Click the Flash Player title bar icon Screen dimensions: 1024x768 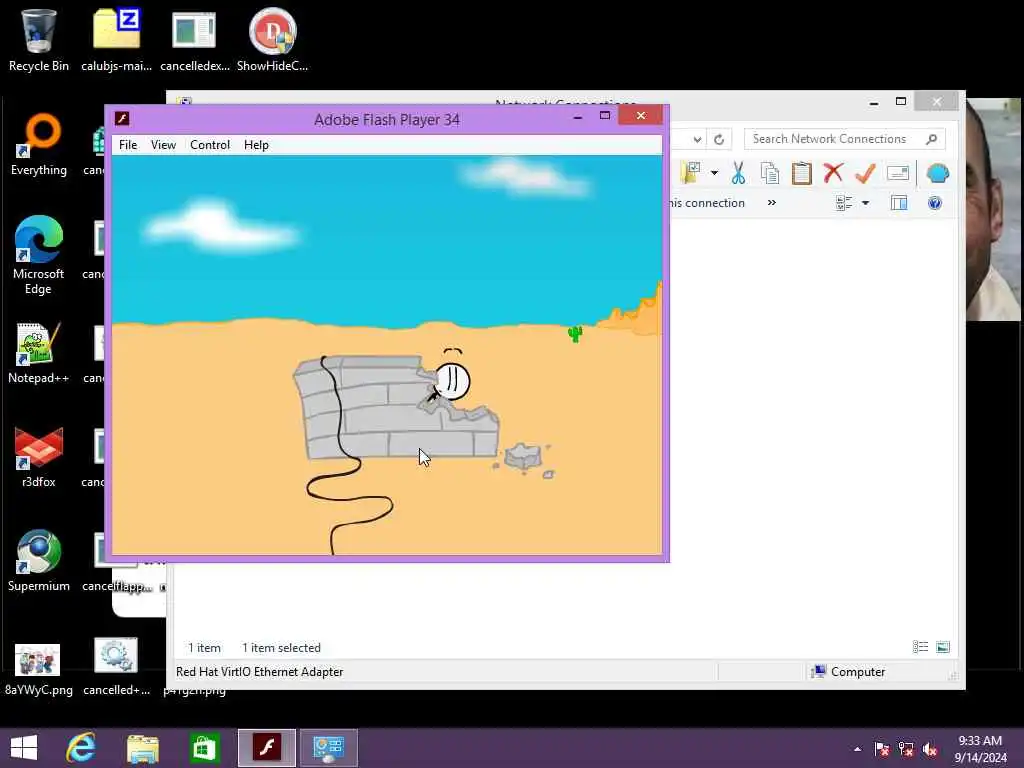122,118
